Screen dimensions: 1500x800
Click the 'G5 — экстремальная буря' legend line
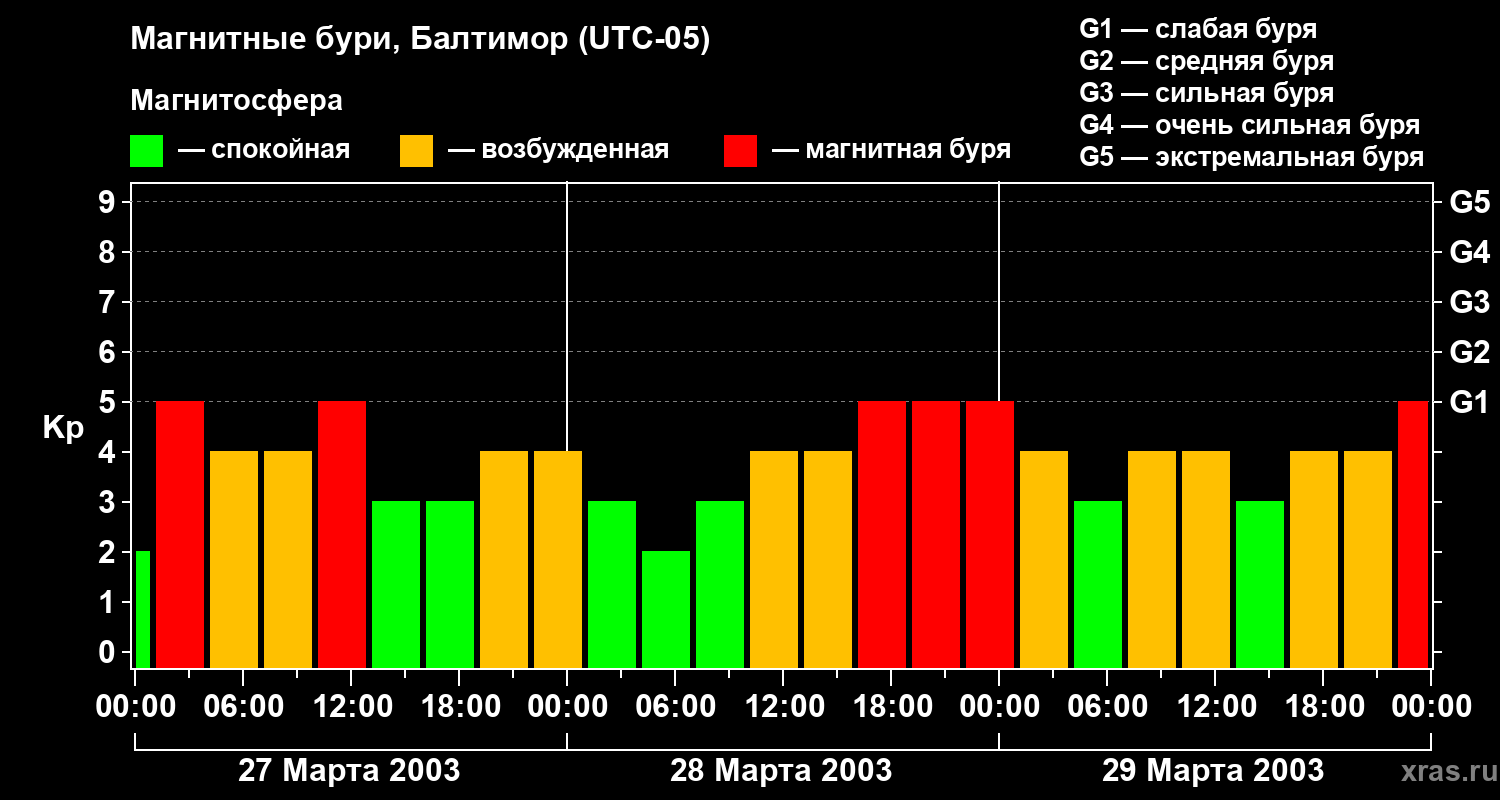[x=1251, y=158]
